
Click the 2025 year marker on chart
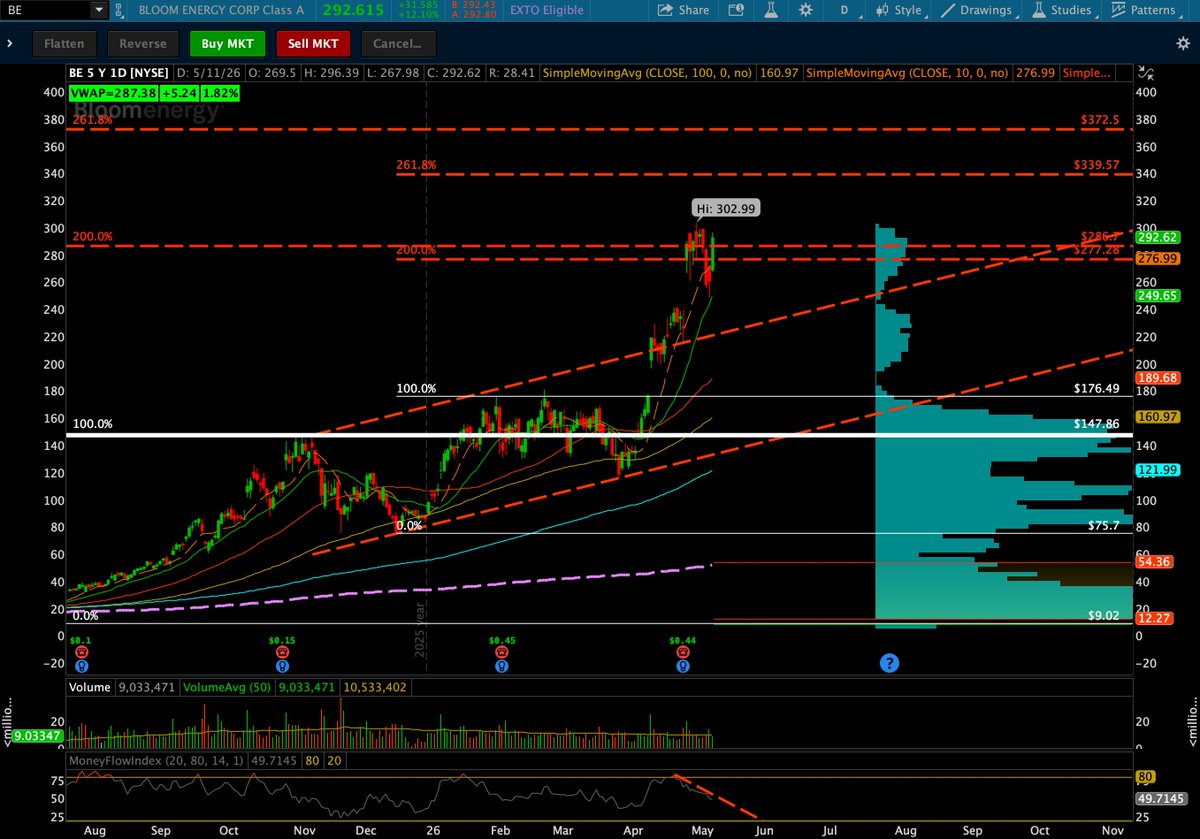421,628
